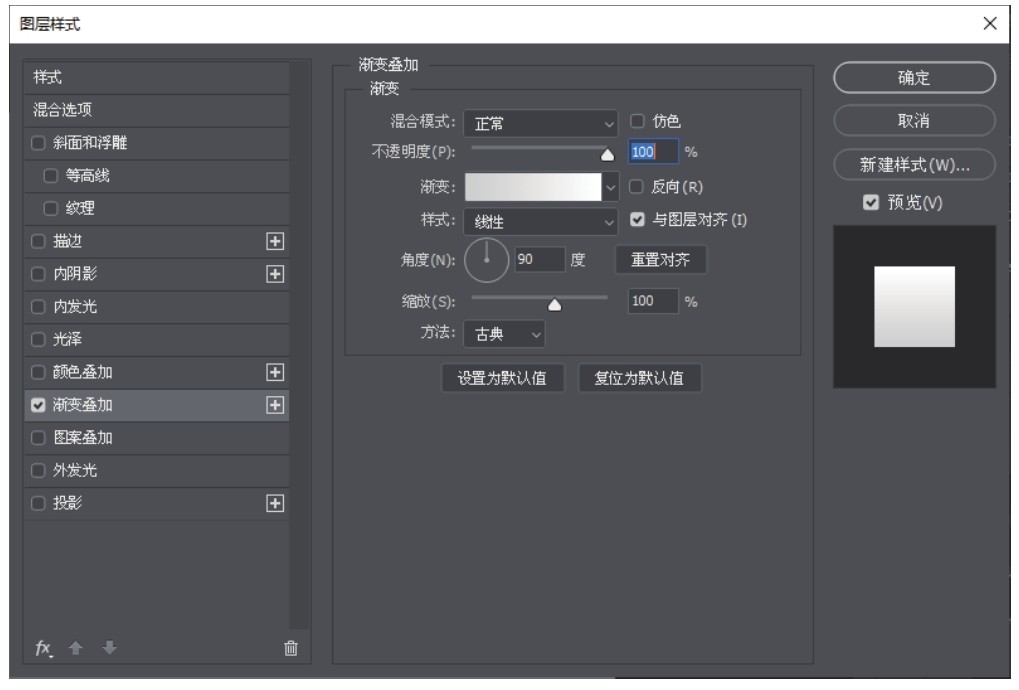The height and width of the screenshot is (690, 1019).
Task: Enable 光泽 checkbox
Action: (x=38, y=339)
